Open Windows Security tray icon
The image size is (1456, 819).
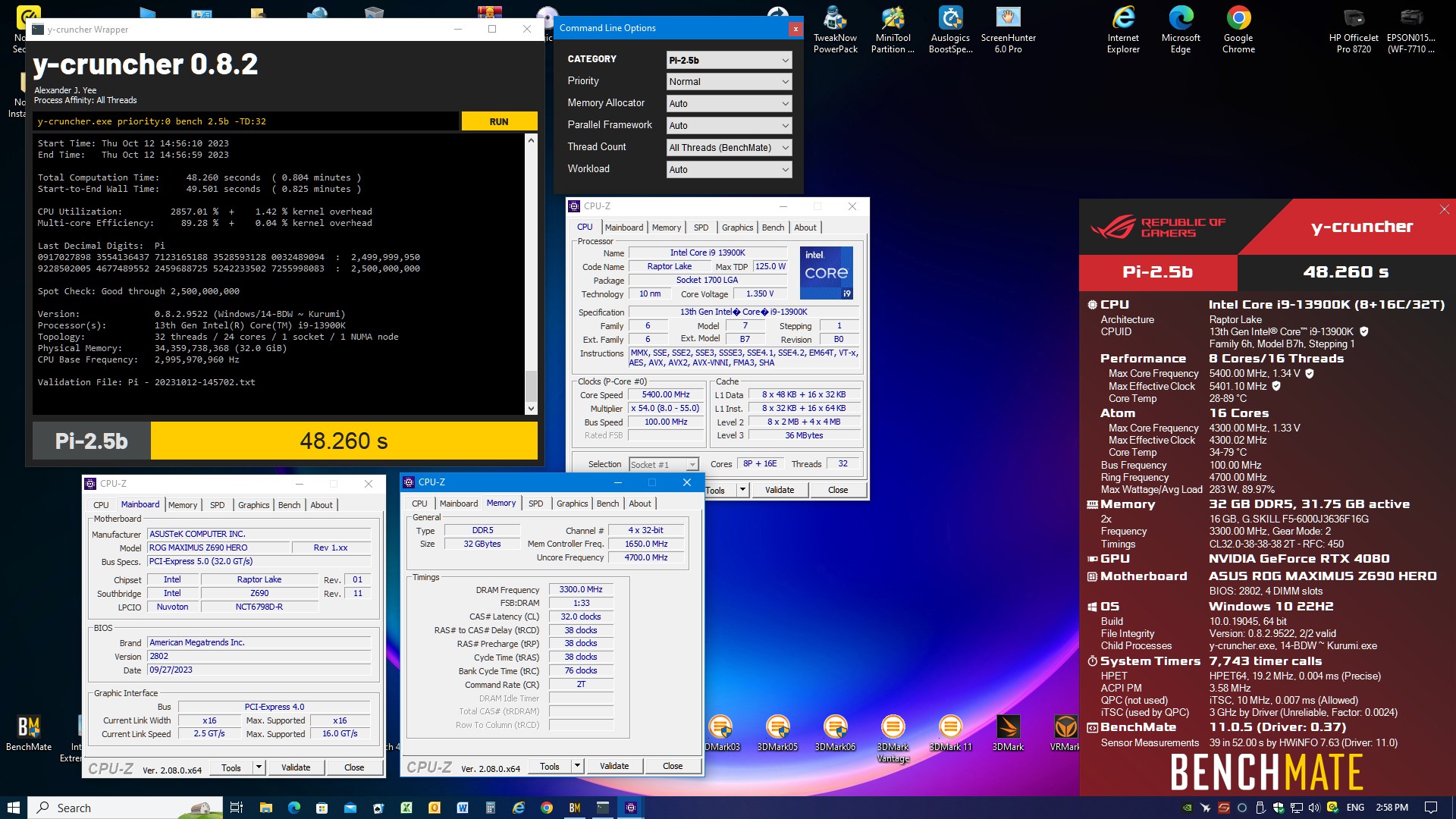[x=1279, y=808]
